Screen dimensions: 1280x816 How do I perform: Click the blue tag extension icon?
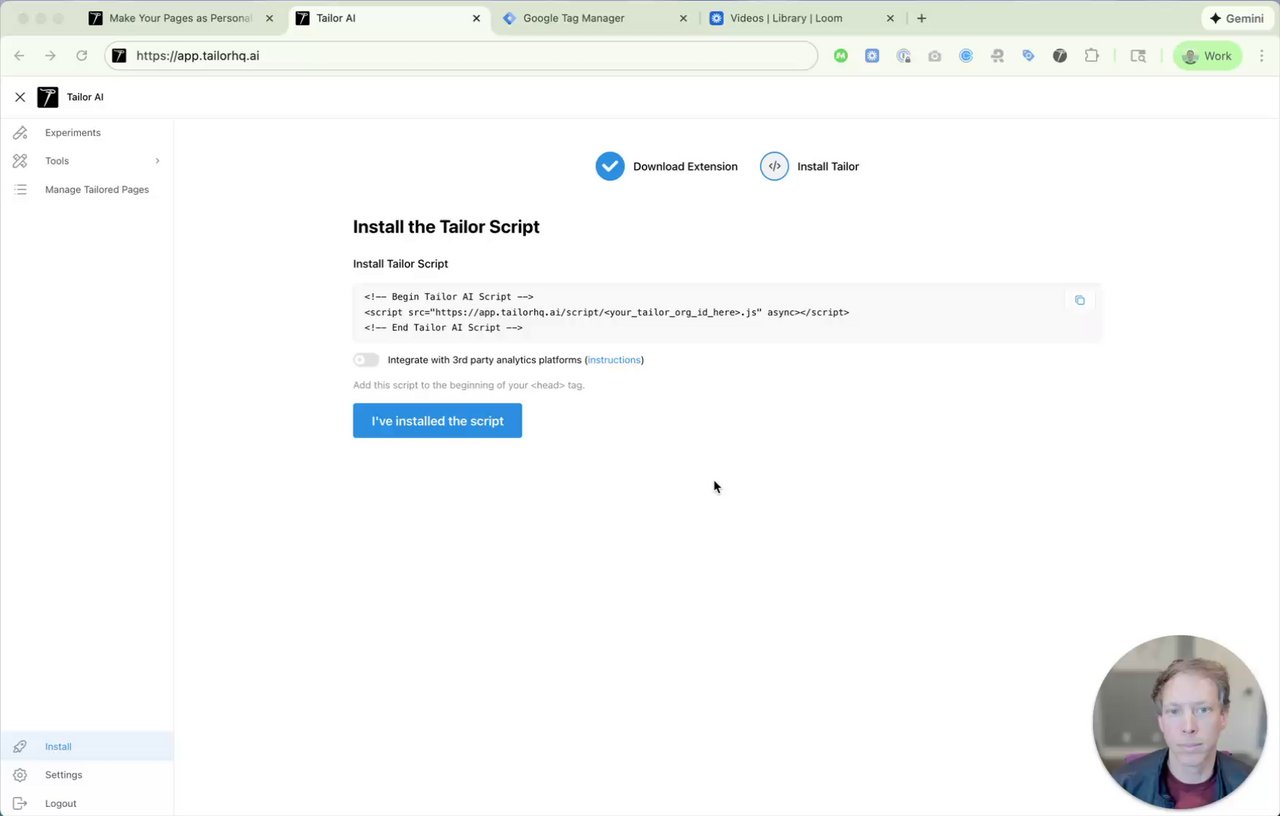[1028, 56]
